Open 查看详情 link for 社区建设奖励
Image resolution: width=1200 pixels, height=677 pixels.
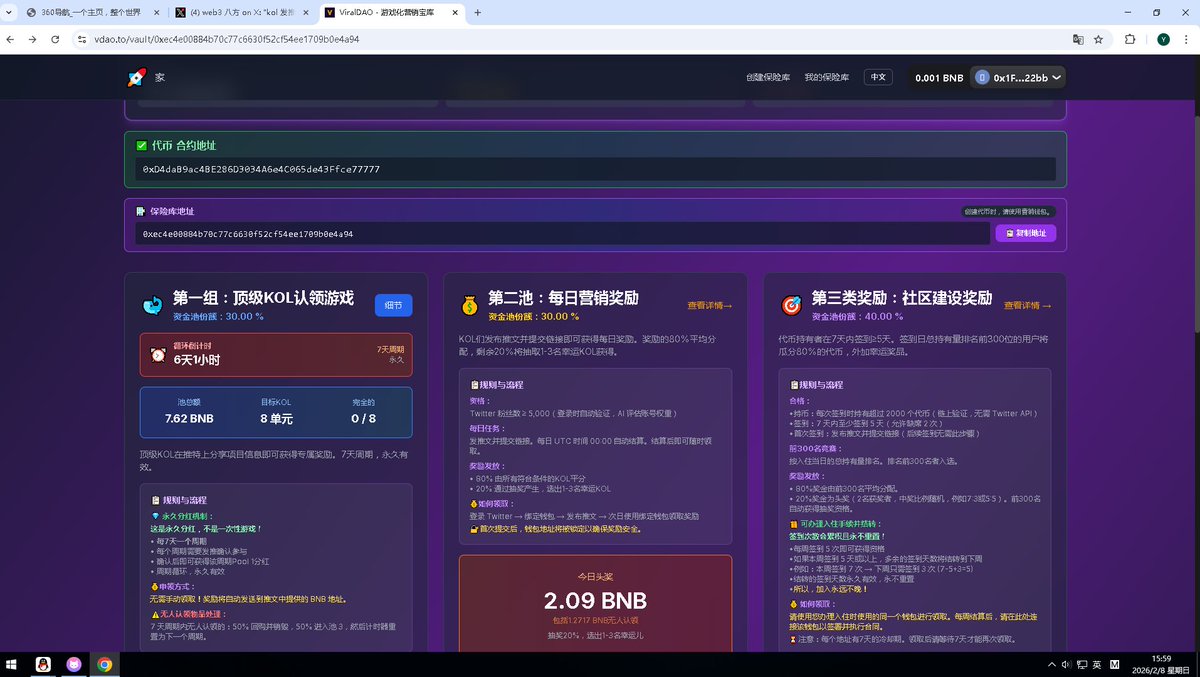[x=1028, y=305]
